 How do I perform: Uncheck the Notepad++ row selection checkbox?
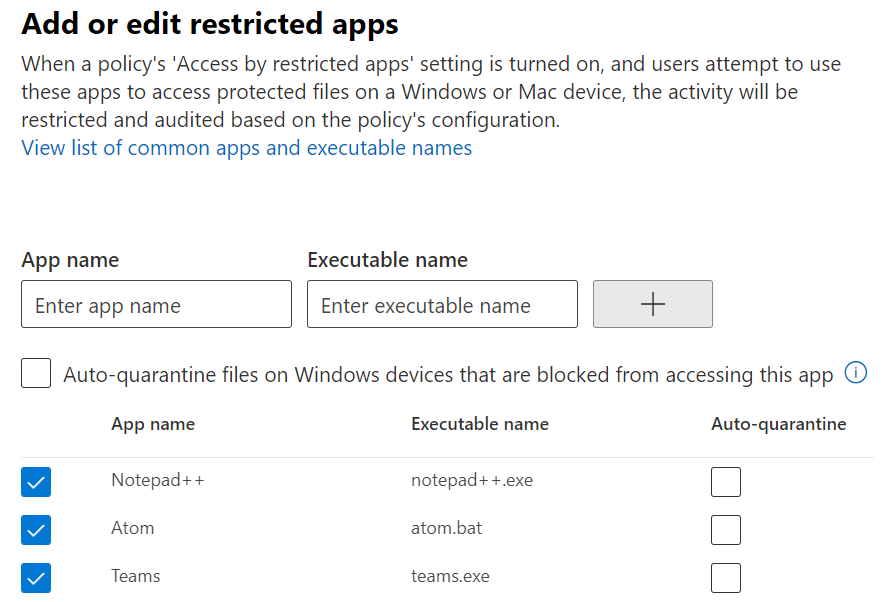36,482
